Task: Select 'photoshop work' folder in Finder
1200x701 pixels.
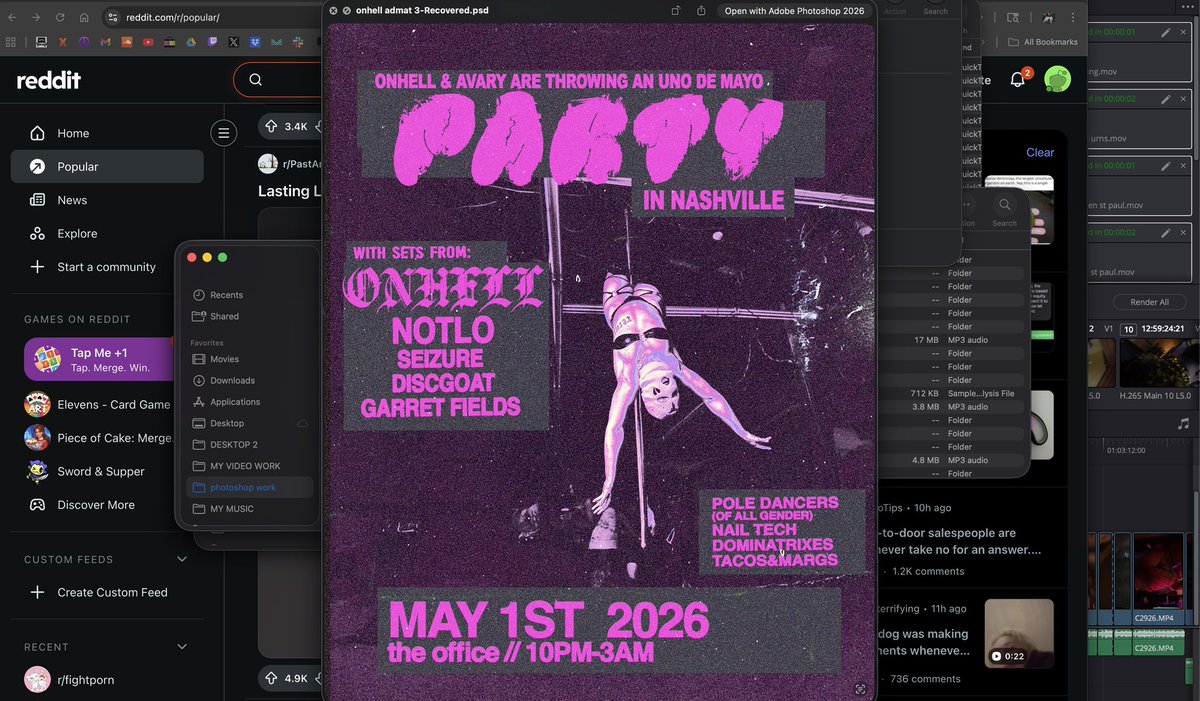Action: (x=249, y=487)
